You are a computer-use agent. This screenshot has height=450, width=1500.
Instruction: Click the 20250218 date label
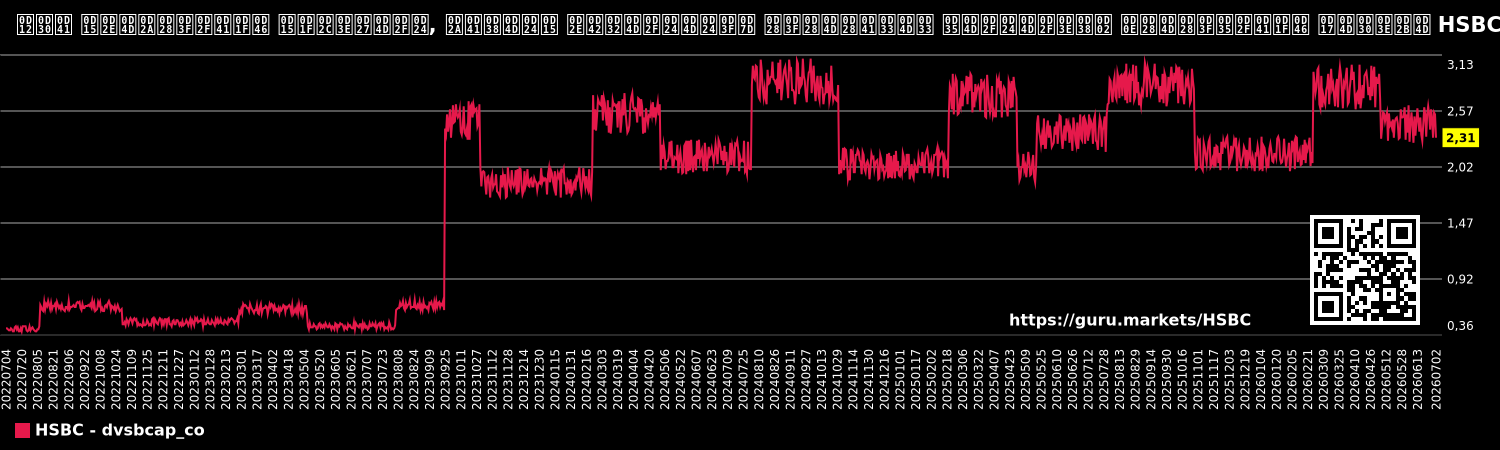coord(948,378)
